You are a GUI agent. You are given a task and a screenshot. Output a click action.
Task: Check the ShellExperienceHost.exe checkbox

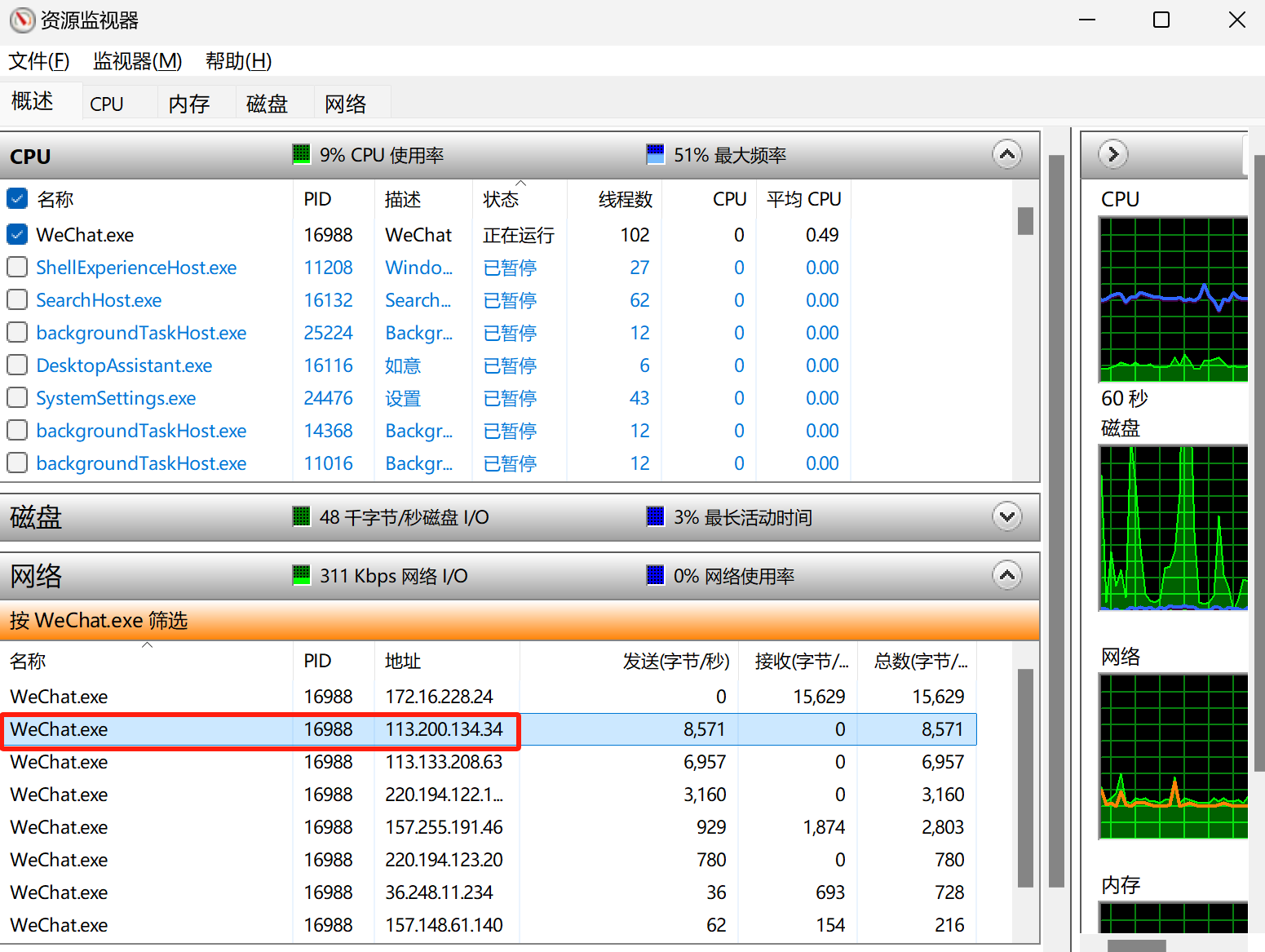coord(17,267)
